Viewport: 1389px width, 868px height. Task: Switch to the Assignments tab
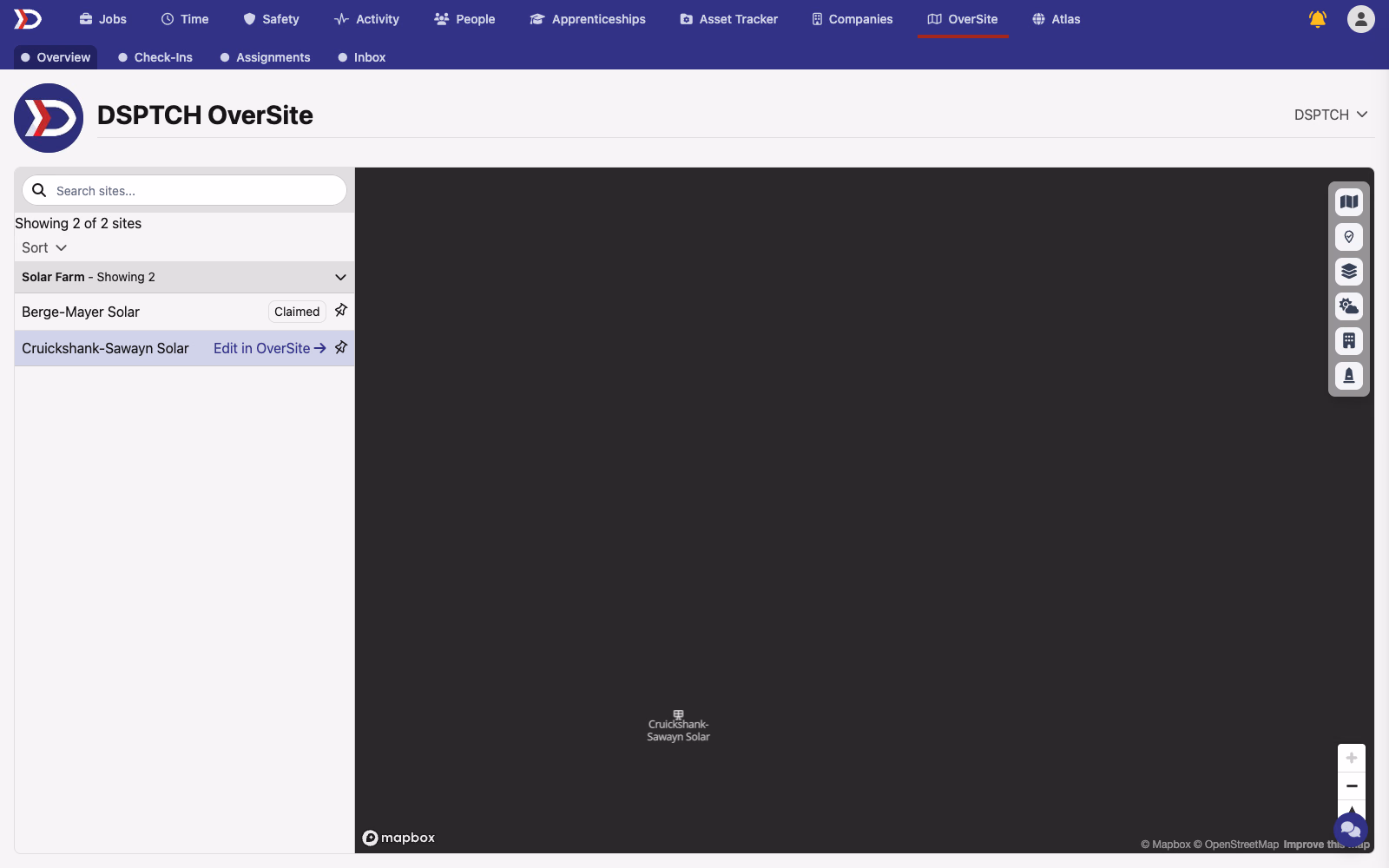point(265,57)
